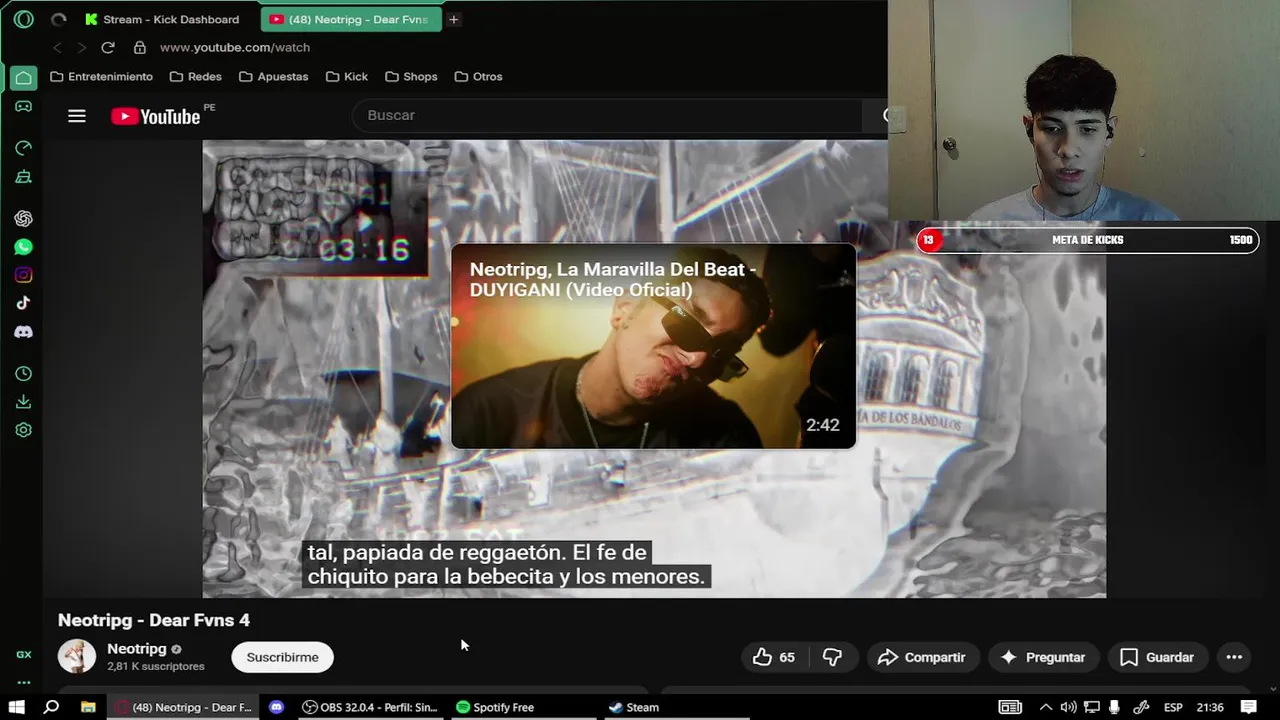The height and width of the screenshot is (720, 1280).
Task: Open Opera settings gear in sidebar
Action: point(23,430)
